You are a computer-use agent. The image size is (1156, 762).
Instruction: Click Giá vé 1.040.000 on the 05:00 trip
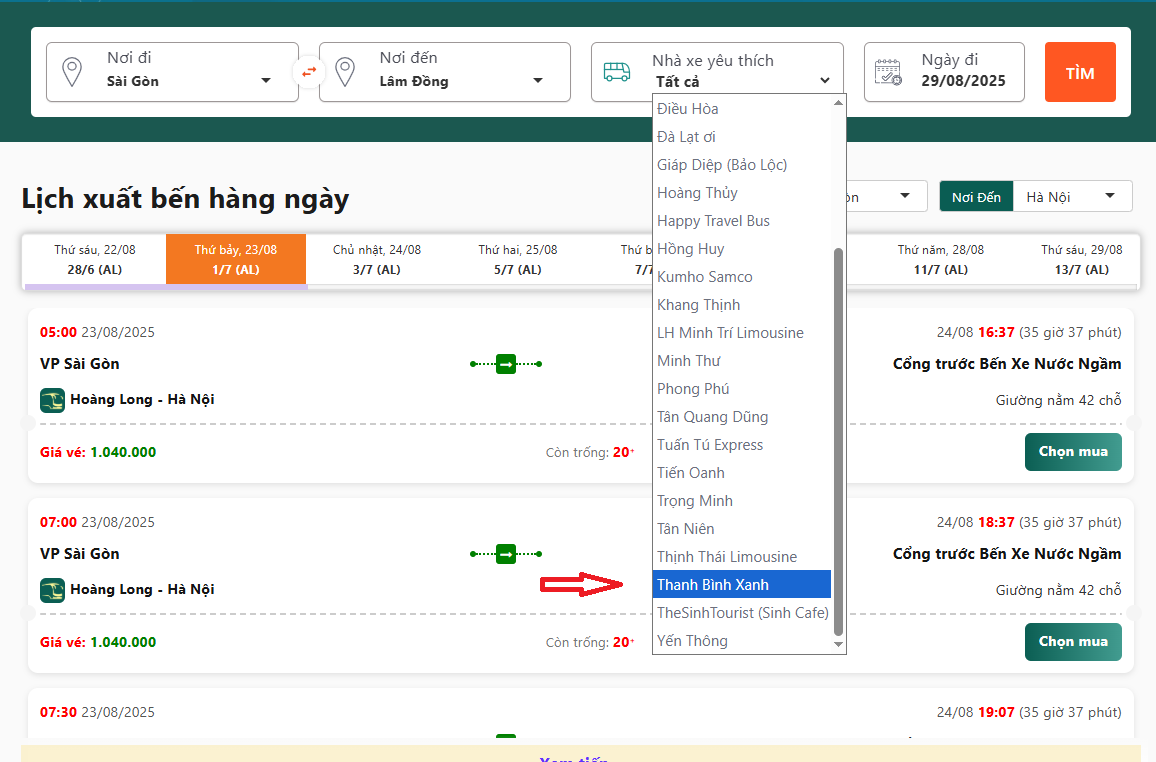(98, 452)
